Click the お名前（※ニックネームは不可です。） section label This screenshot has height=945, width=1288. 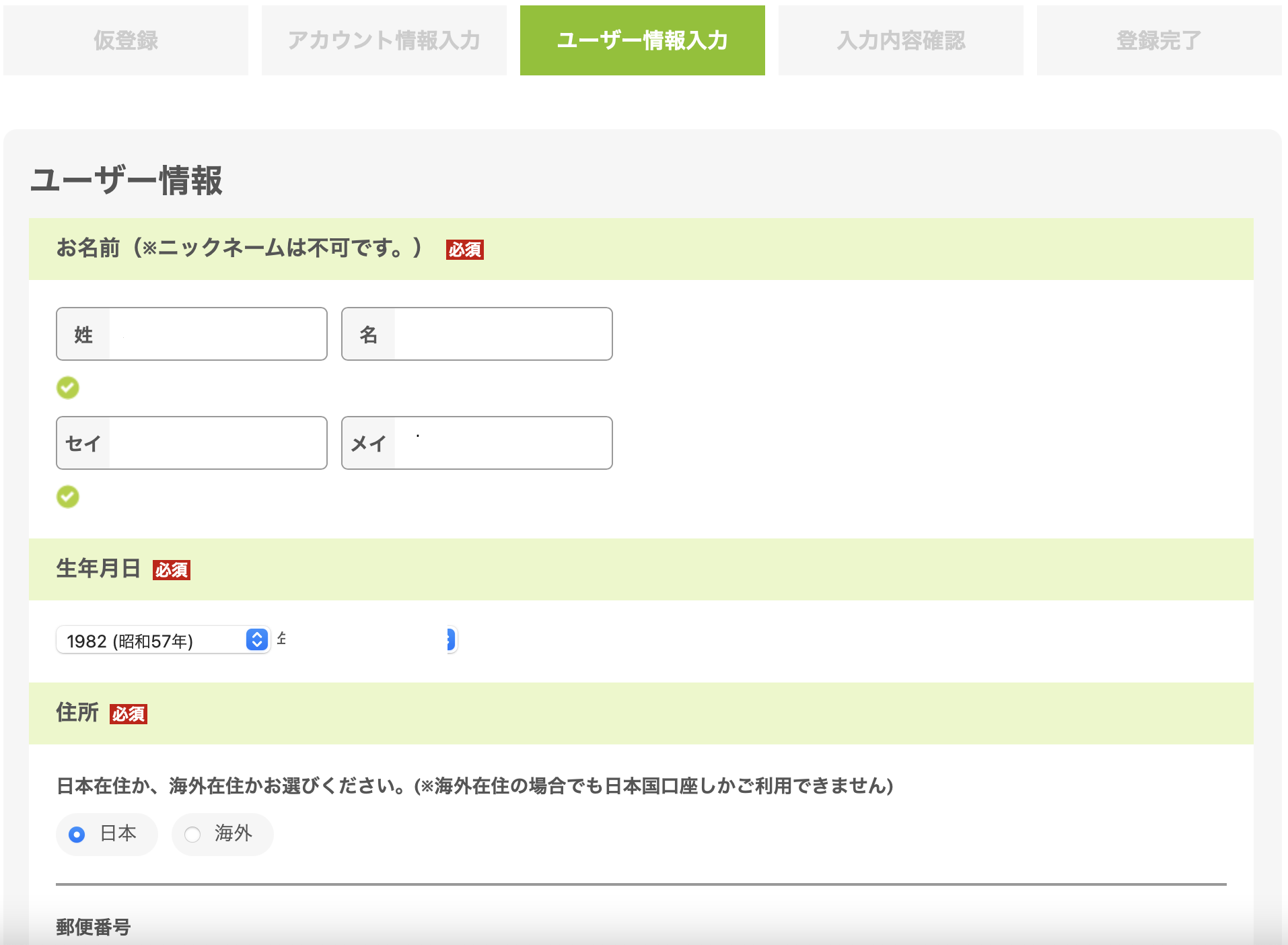[240, 248]
